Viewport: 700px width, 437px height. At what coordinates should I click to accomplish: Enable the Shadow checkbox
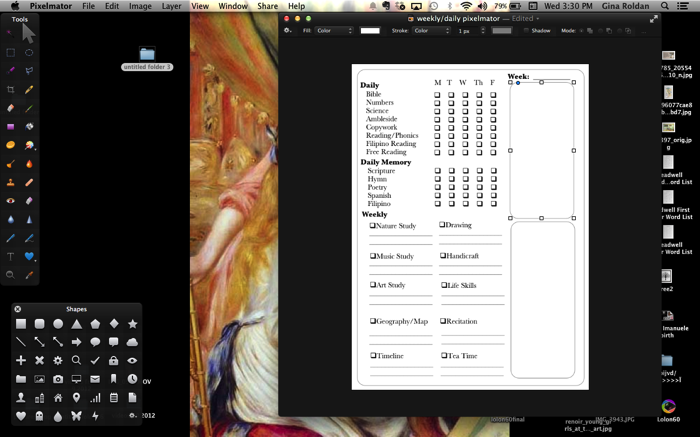click(x=525, y=31)
